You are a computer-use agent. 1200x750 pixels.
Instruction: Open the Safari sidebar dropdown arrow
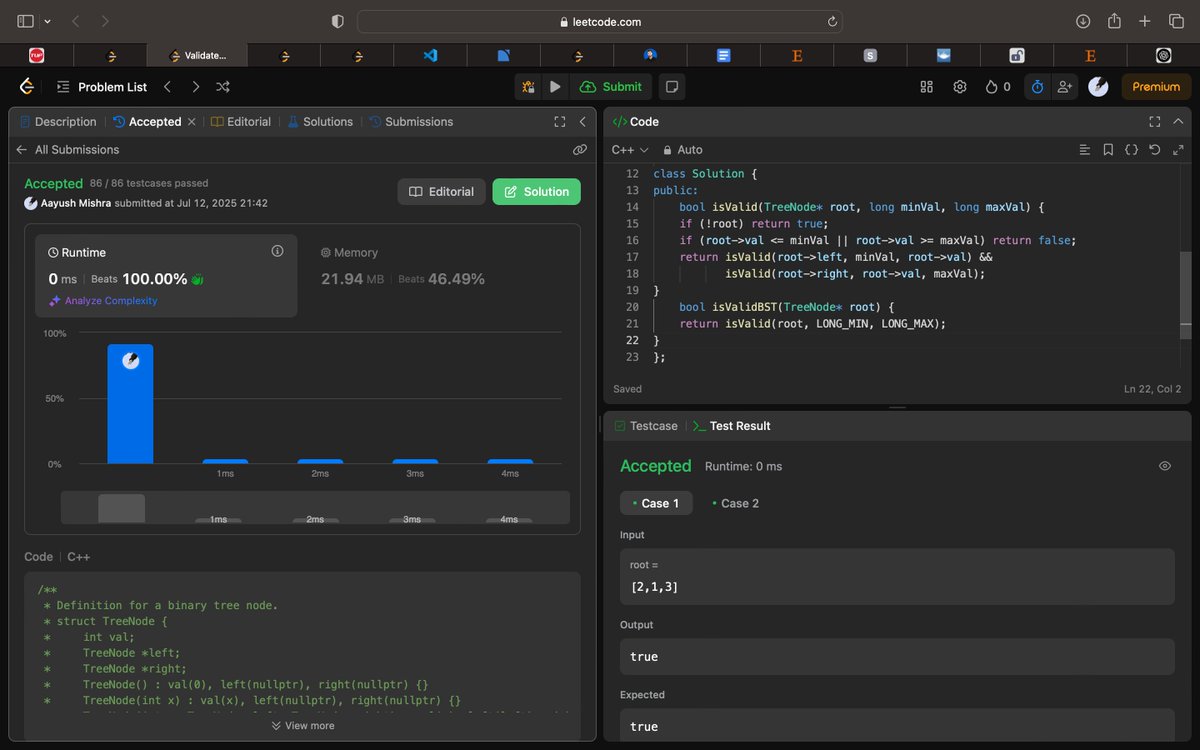point(45,21)
